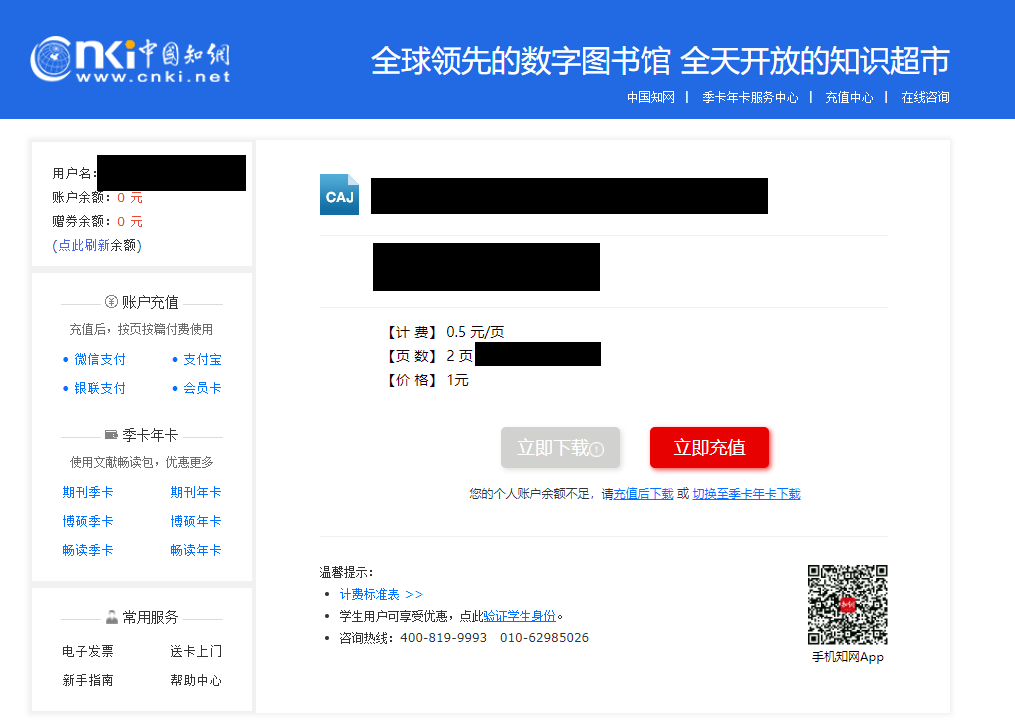Open the 期刊年卡 link
The image size is (1015, 726).
point(196,491)
